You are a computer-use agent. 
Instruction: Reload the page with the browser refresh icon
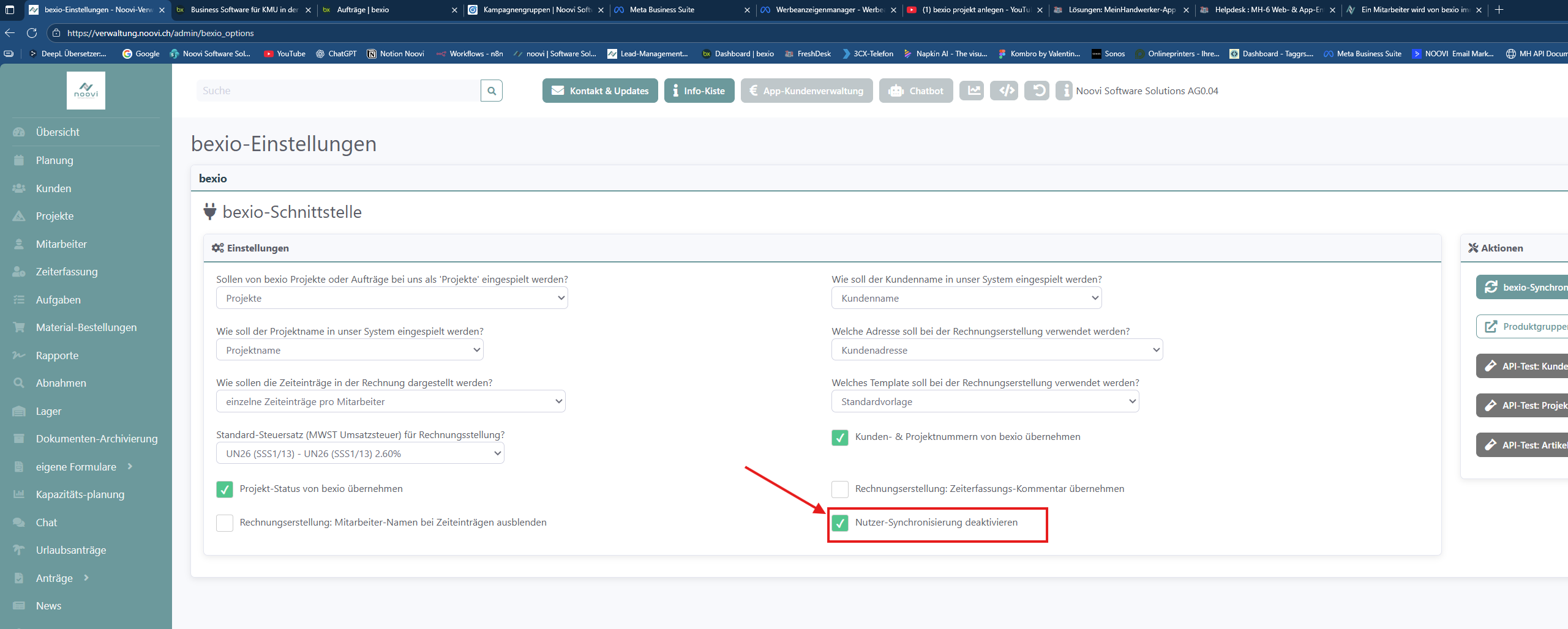[32, 33]
